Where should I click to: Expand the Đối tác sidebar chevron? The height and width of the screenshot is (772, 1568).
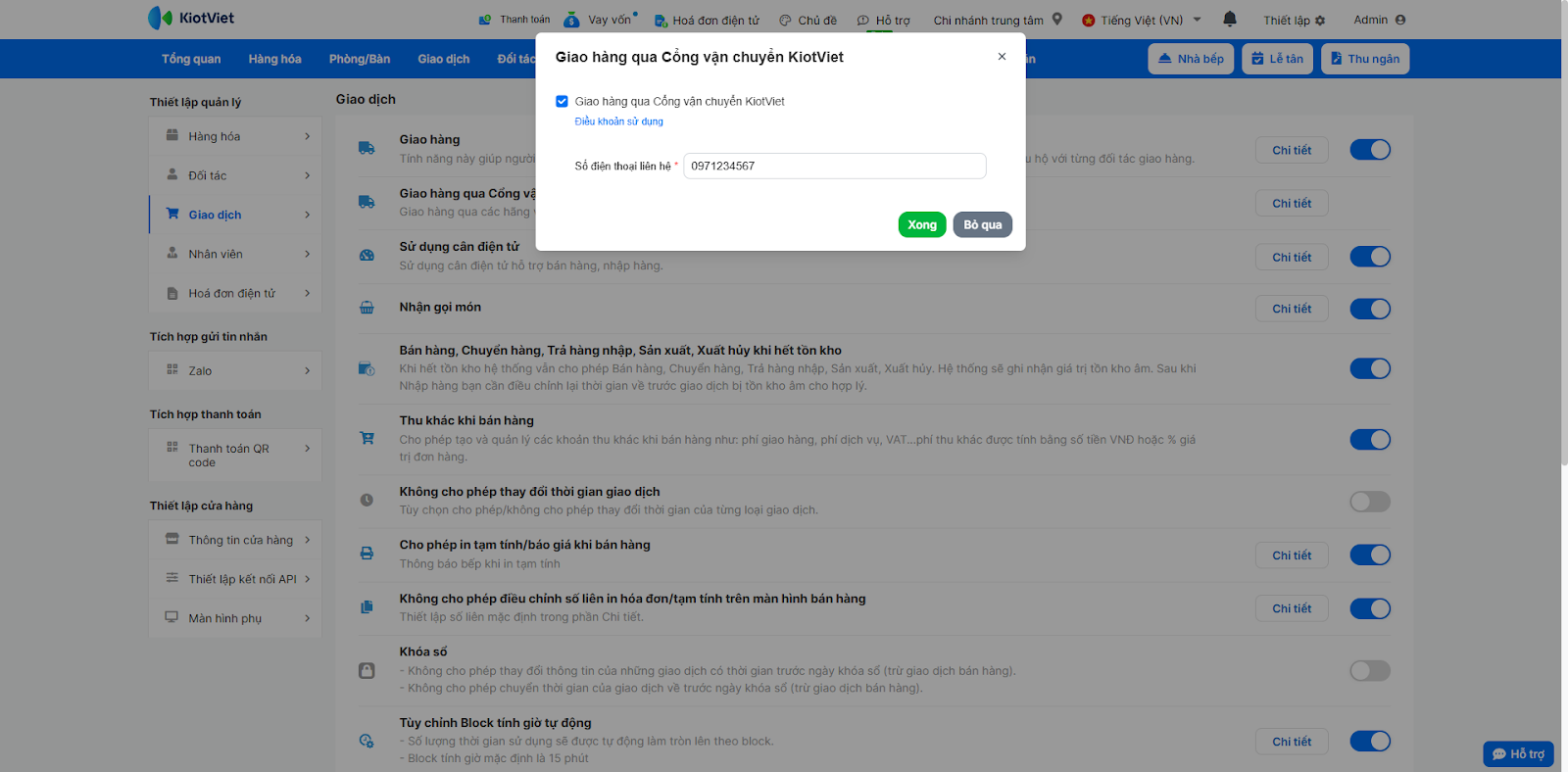pyautogui.click(x=307, y=175)
